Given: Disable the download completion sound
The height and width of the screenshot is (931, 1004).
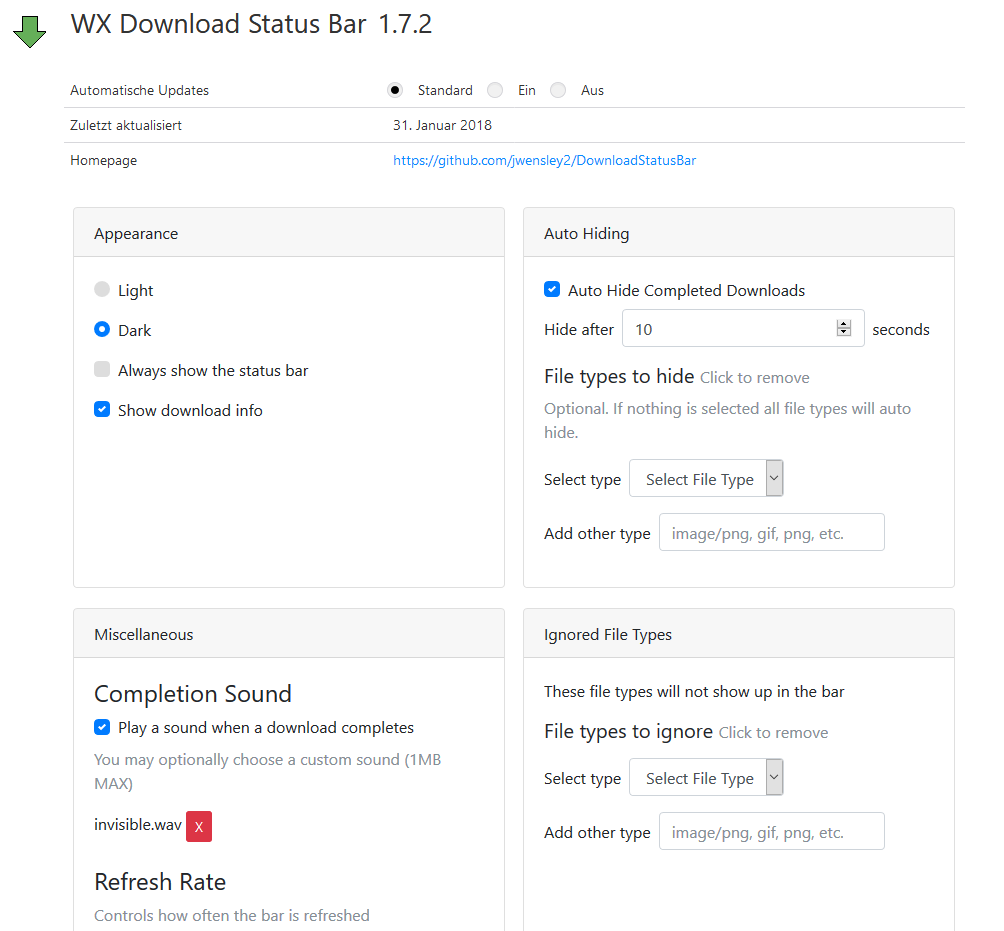Looking at the screenshot, I should [101, 727].
